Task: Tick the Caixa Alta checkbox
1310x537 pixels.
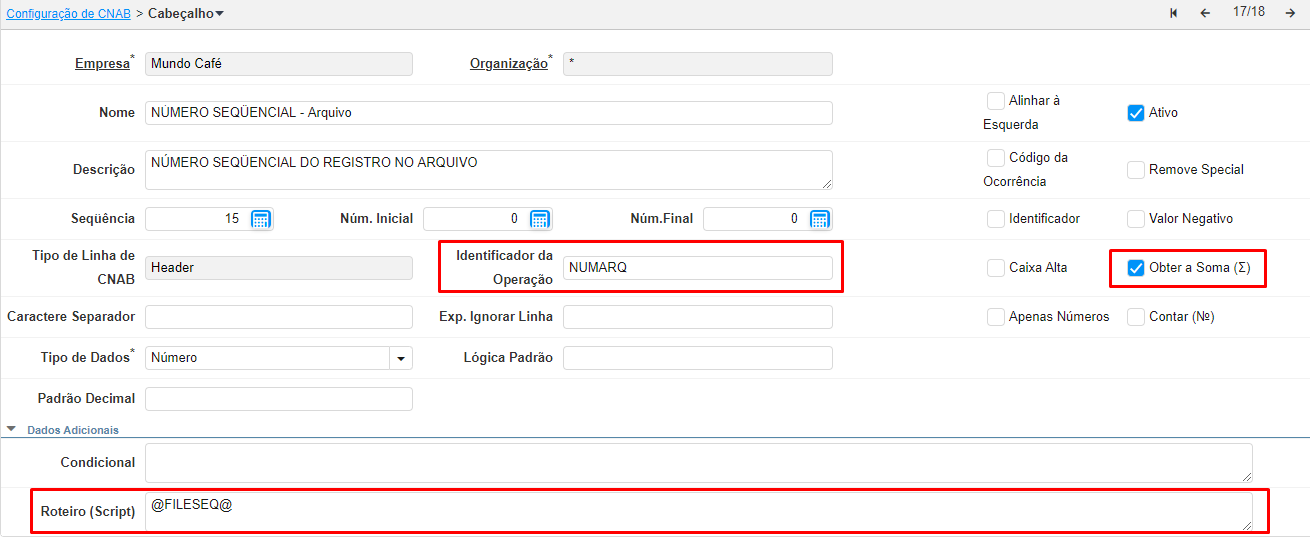Action: 995,268
